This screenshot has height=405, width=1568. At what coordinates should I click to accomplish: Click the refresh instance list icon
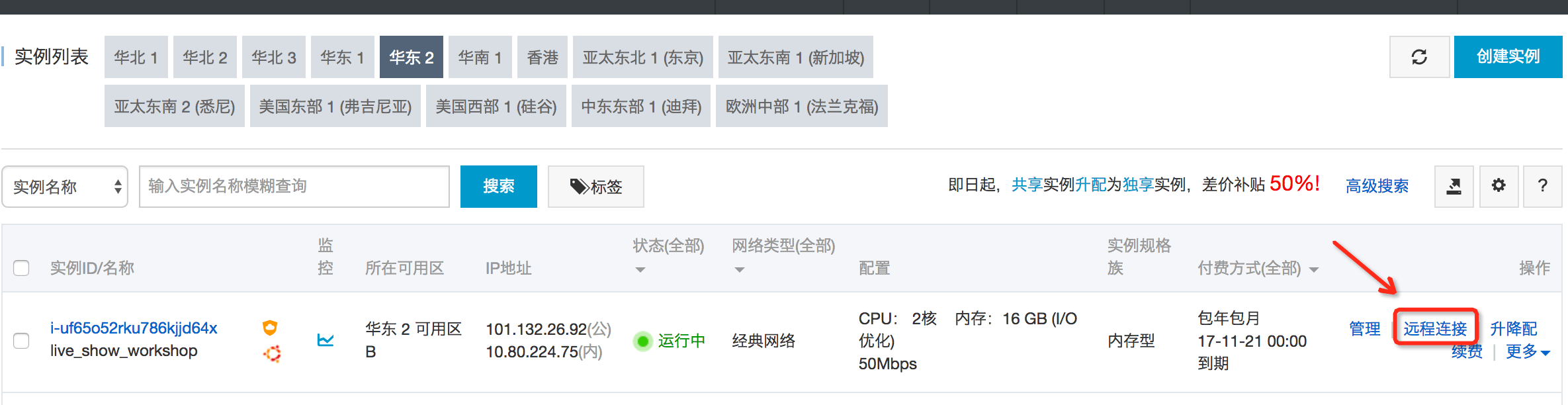(x=1419, y=57)
